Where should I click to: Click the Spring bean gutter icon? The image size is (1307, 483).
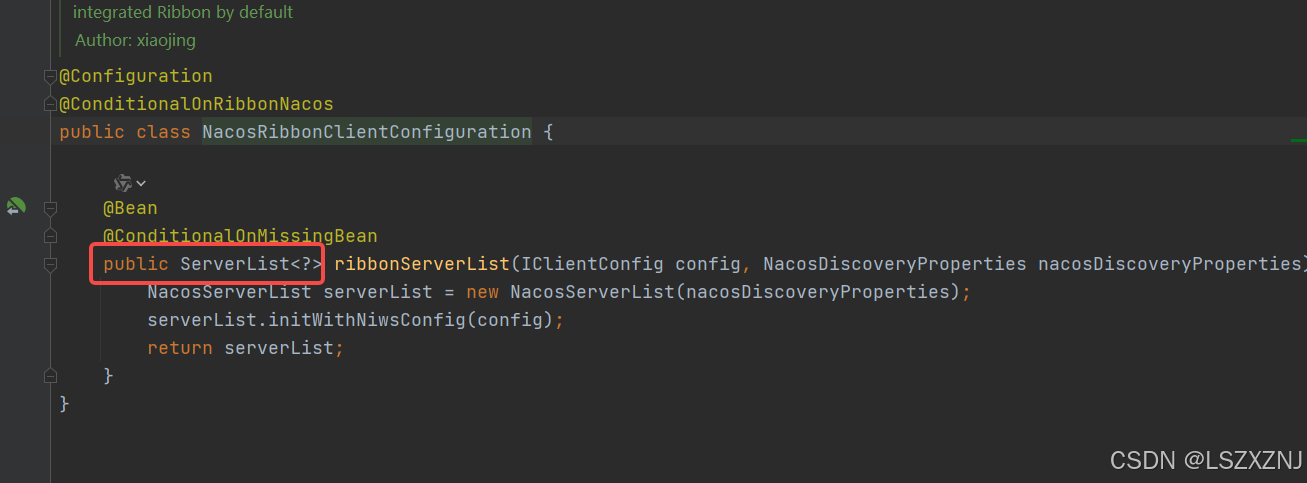pyautogui.click(x=15, y=207)
